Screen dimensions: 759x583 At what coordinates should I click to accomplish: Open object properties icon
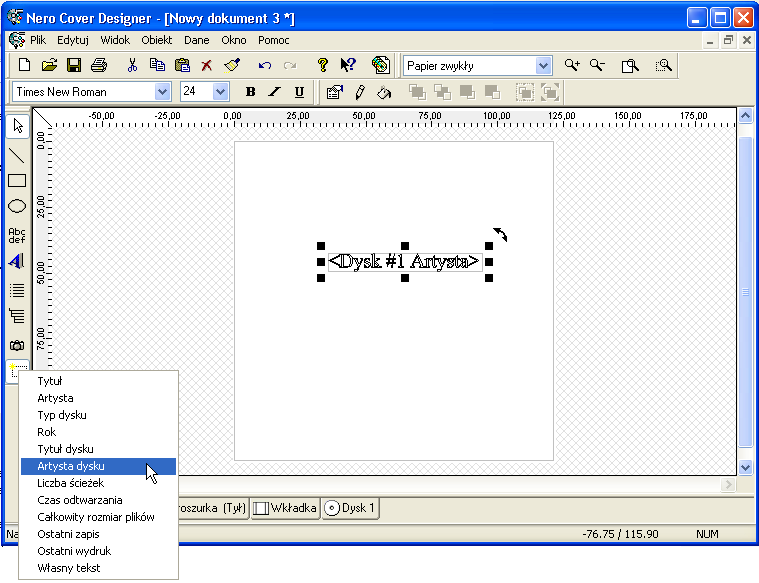334,92
